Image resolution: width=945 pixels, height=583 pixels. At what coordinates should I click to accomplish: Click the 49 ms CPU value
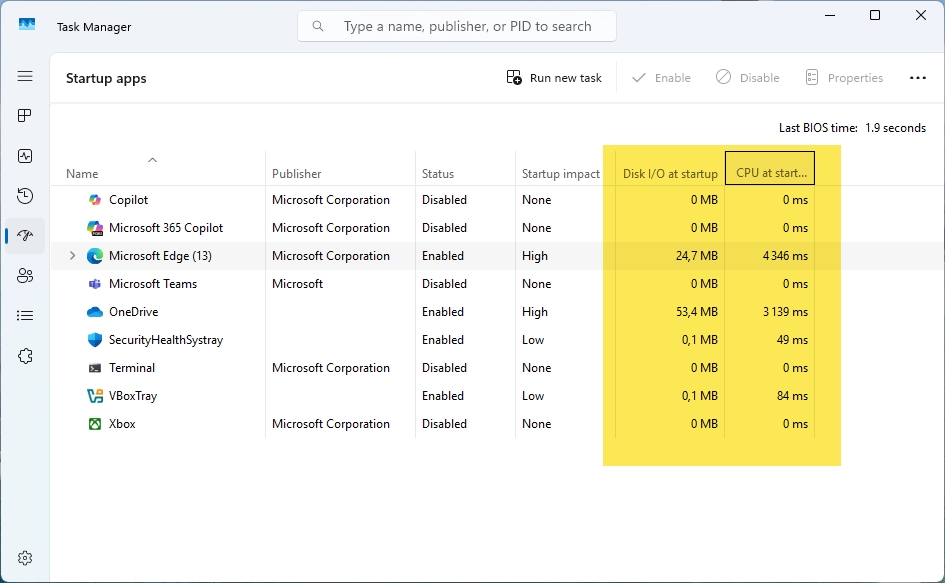click(793, 340)
